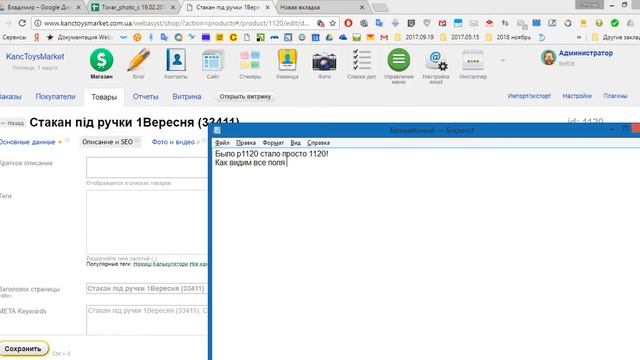This screenshot has width=640, height=360.
Task: Show more bookmarks with the chevron
Action: pyautogui.click(x=578, y=37)
